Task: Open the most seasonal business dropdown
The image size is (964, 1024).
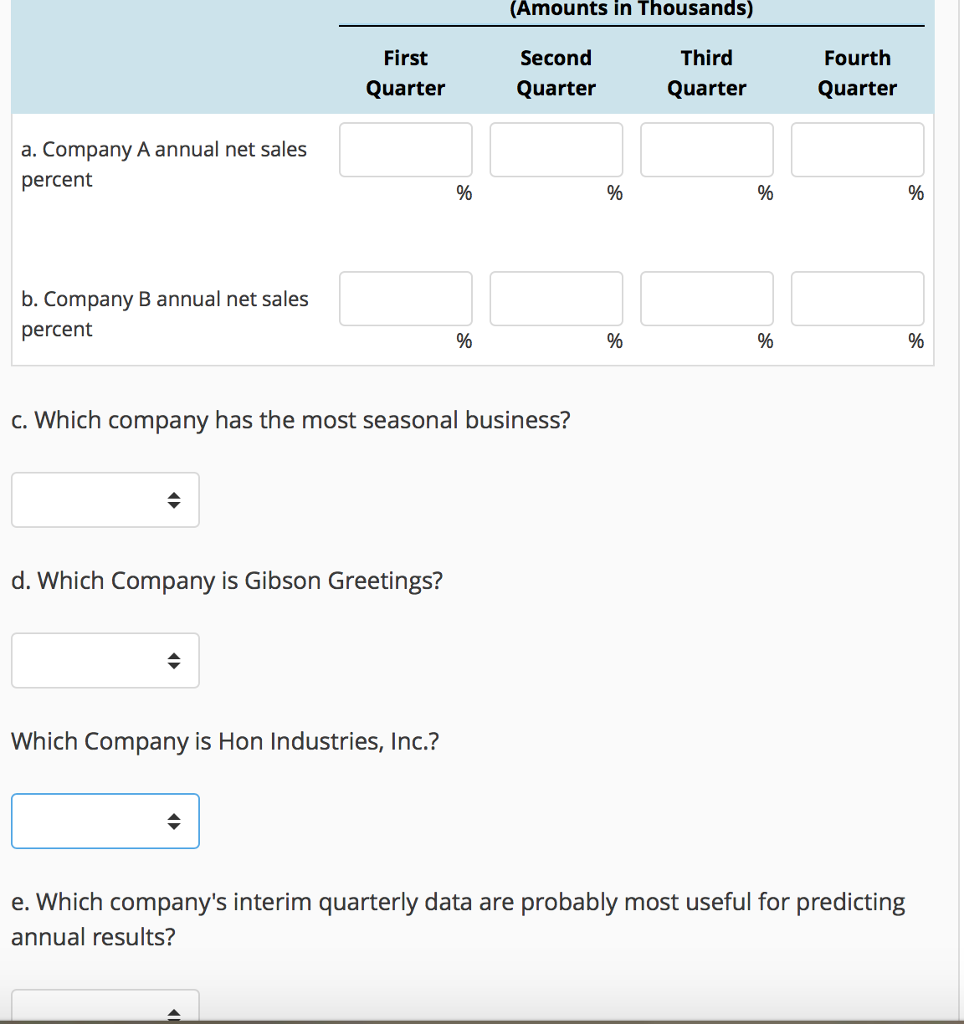Action: pos(105,500)
